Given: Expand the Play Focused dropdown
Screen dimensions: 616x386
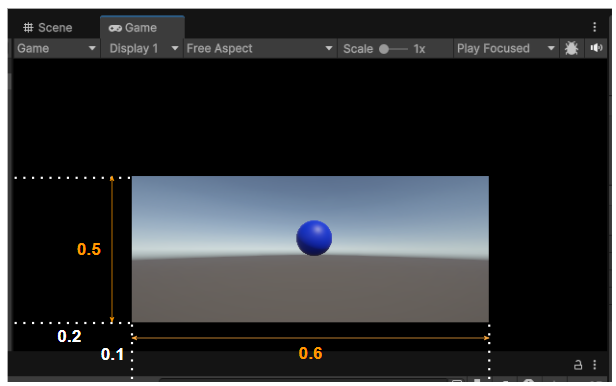Looking at the screenshot, I should click(506, 48).
